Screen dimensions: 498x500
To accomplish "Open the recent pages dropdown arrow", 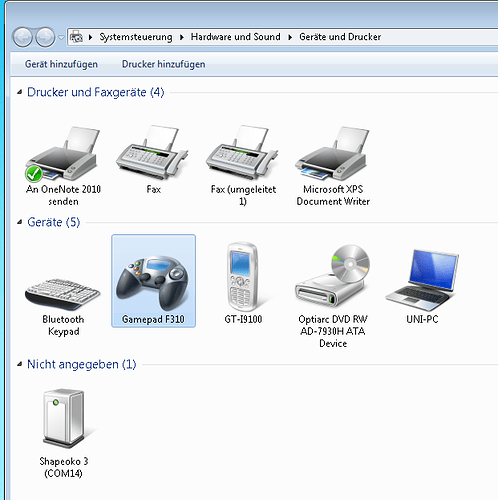I will tap(61, 37).
